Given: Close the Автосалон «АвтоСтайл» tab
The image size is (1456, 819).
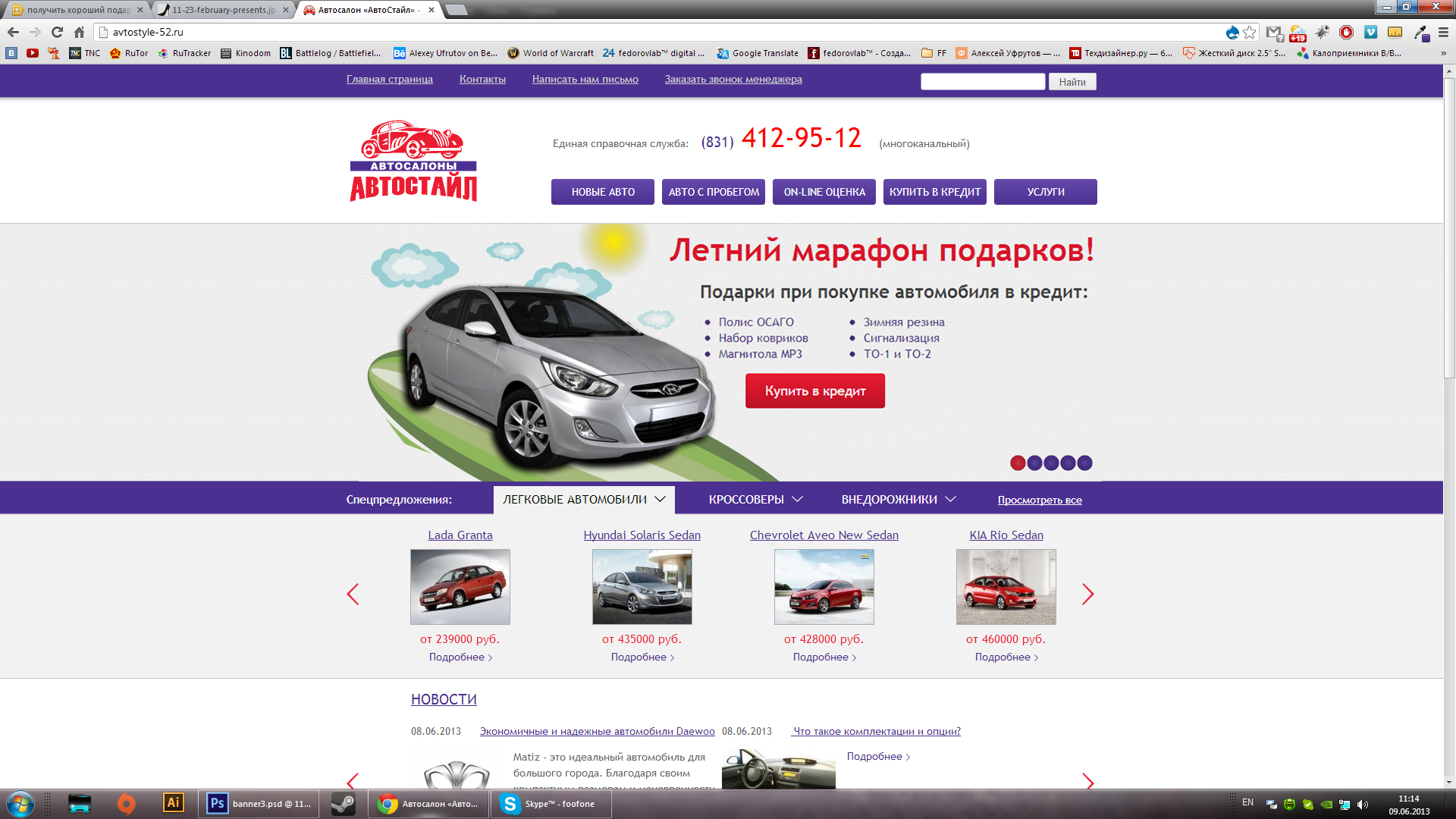Looking at the screenshot, I should click(x=431, y=10).
